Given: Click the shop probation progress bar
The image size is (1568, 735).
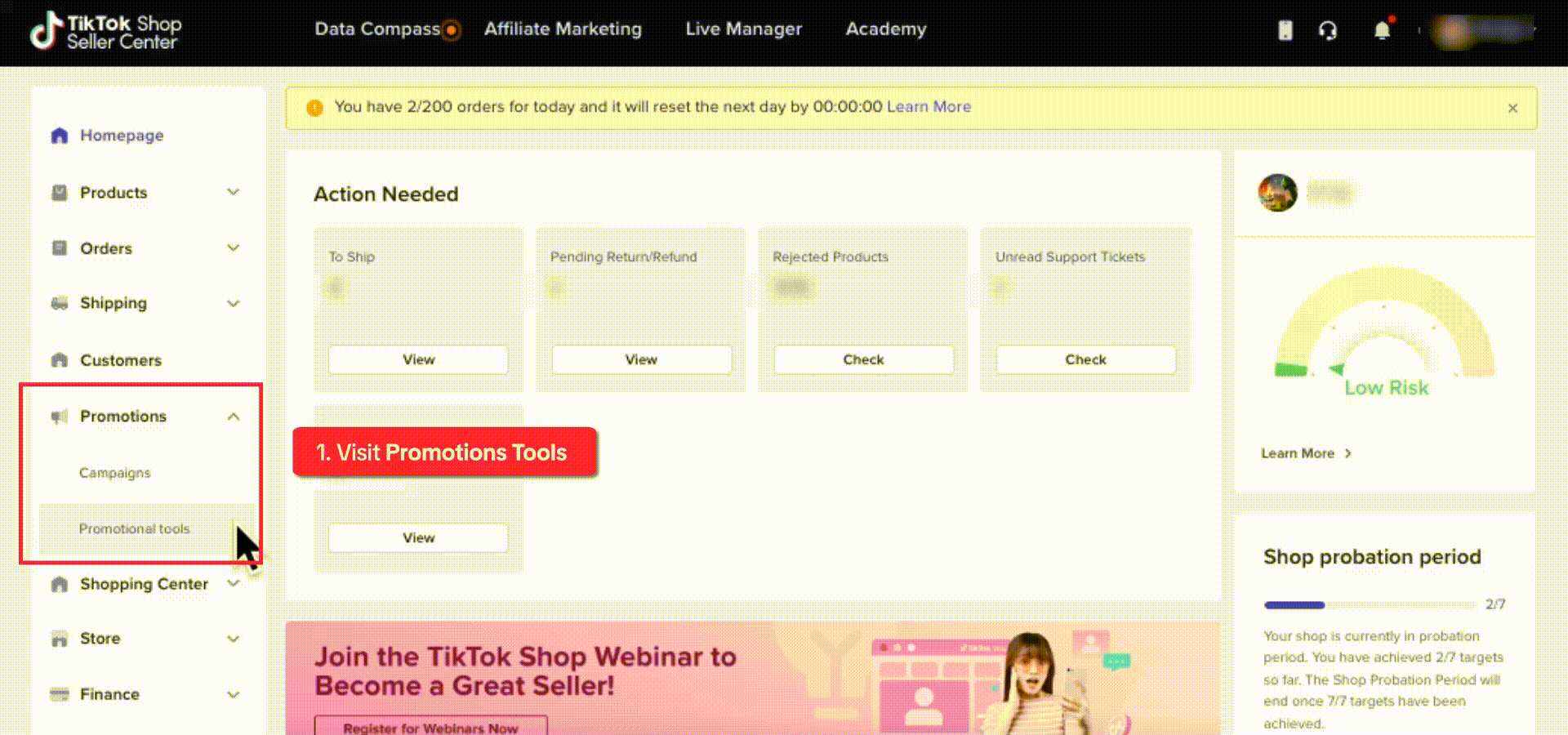Looking at the screenshot, I should tap(1370, 605).
